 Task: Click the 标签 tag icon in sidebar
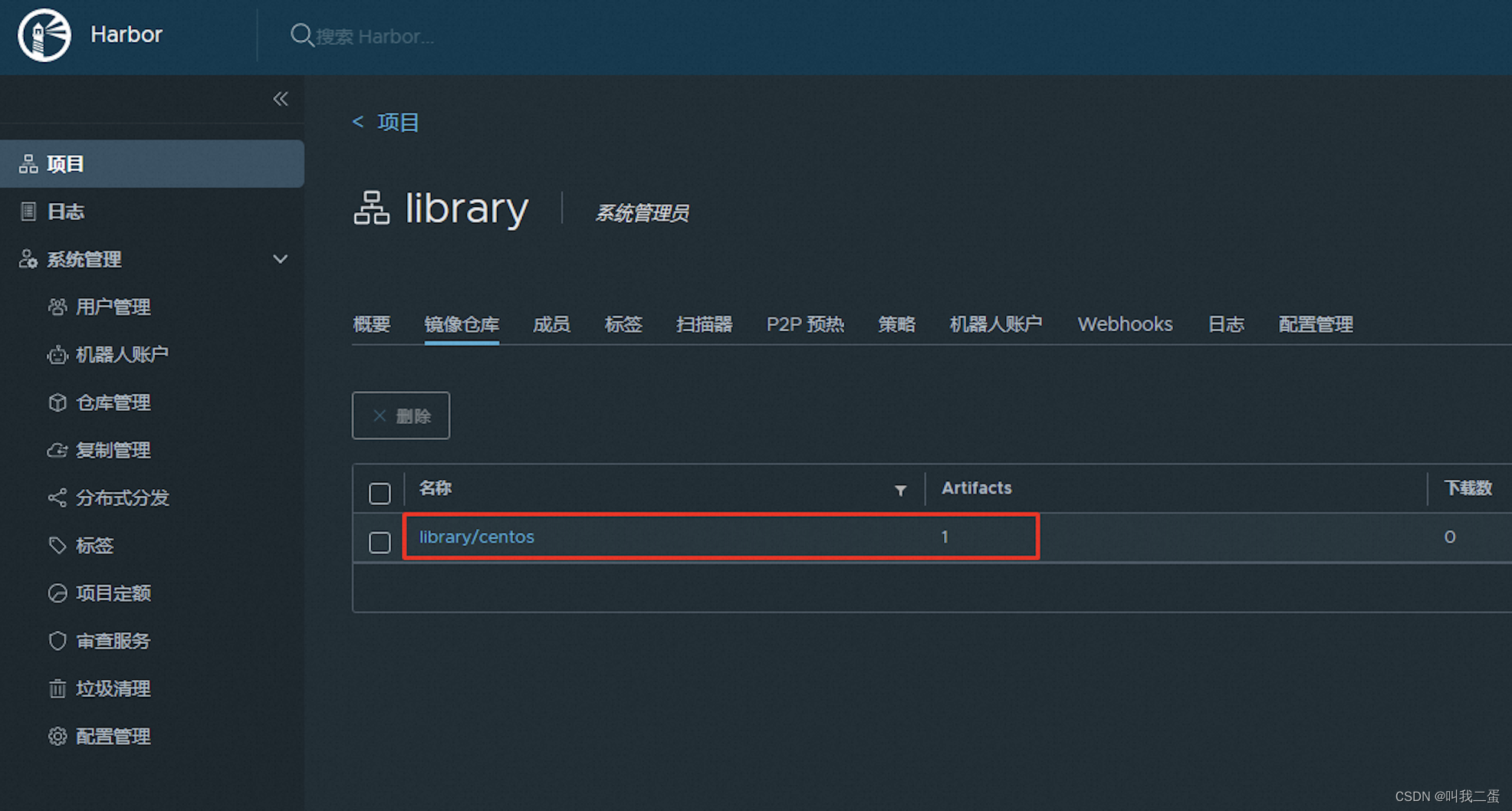pos(58,546)
